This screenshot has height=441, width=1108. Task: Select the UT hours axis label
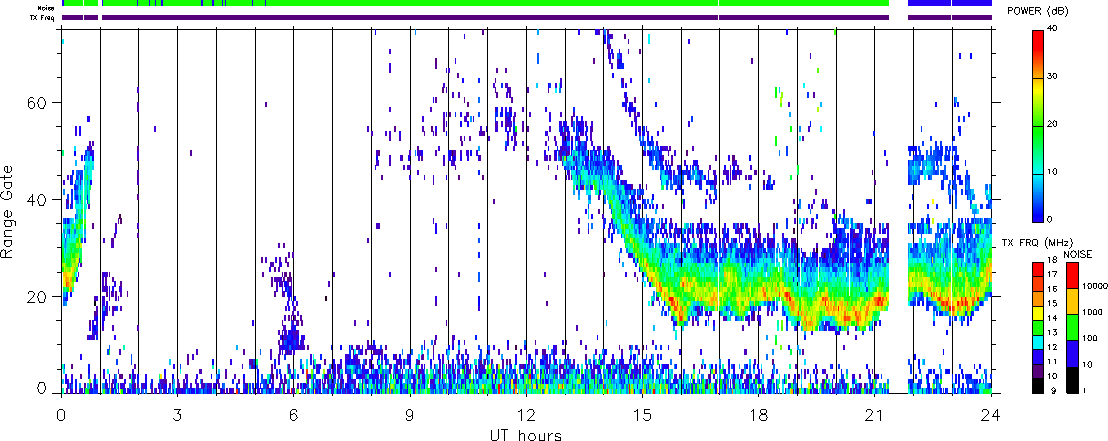(x=526, y=434)
